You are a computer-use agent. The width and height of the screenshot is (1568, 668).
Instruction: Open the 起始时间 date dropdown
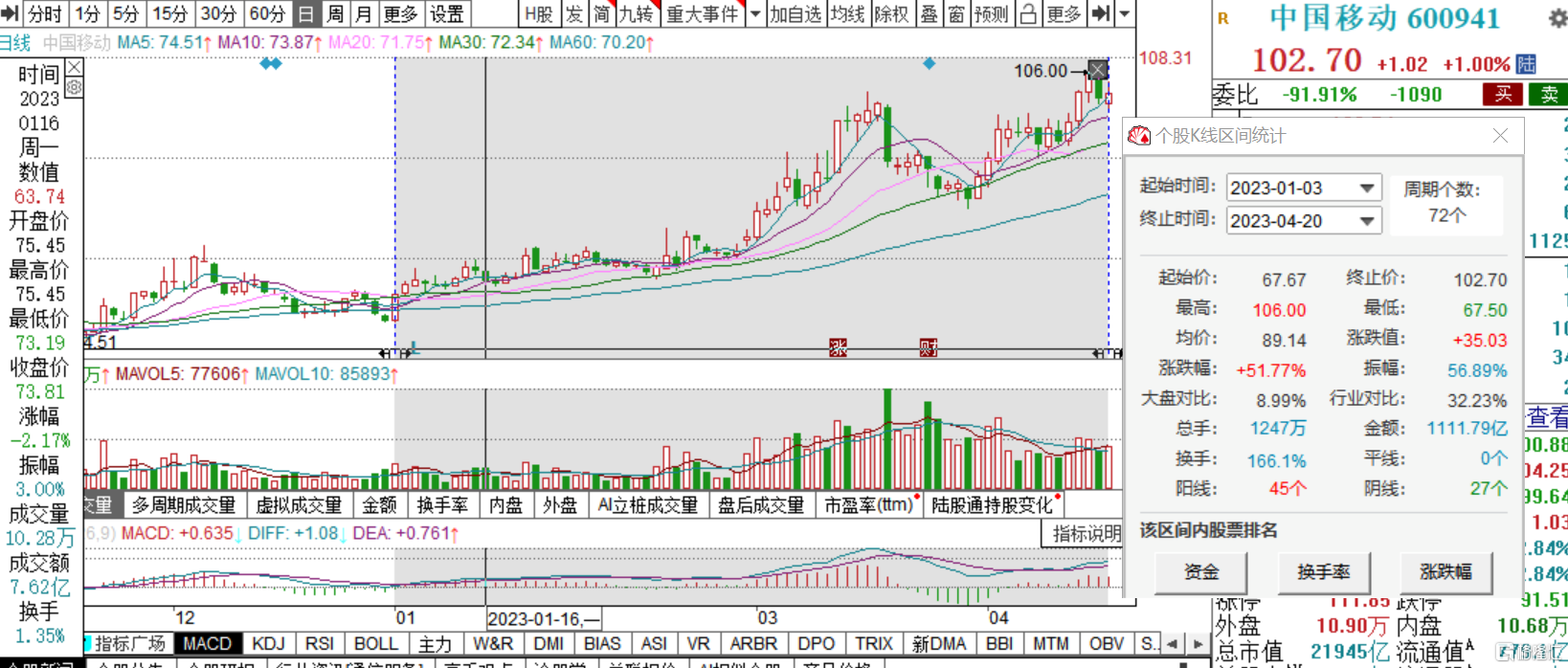(1367, 188)
